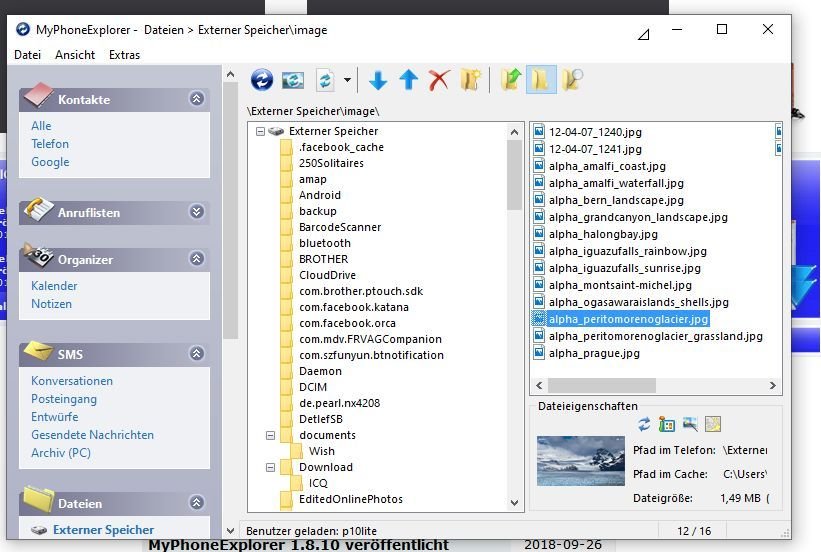Image resolution: width=821 pixels, height=552 pixels.
Task: Select the .facebook_cache folder
Action: pos(341,147)
